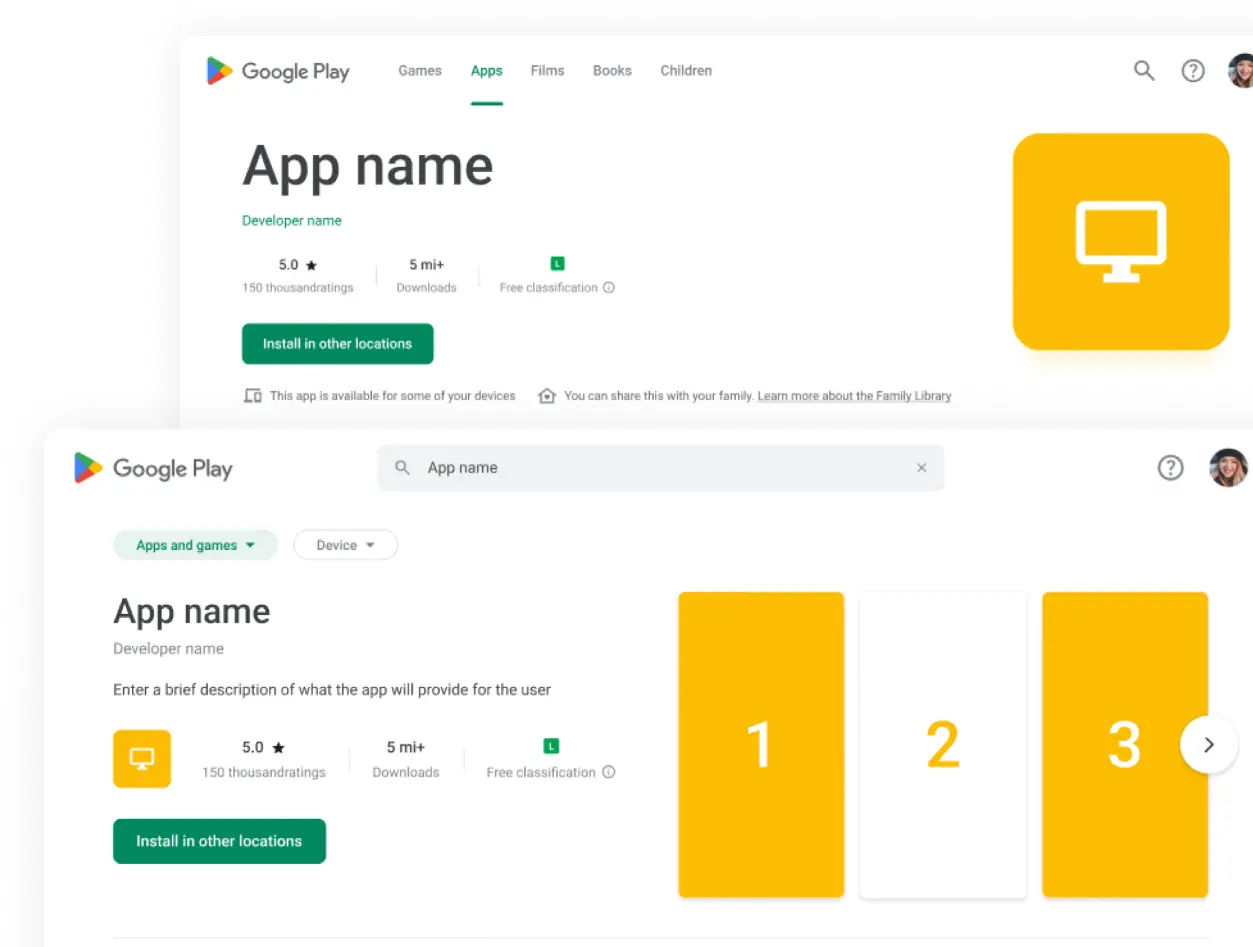Screen dimensions: 1253x947
Task: Select screenshot number 2 thumbnail
Action: pyautogui.click(x=942, y=744)
